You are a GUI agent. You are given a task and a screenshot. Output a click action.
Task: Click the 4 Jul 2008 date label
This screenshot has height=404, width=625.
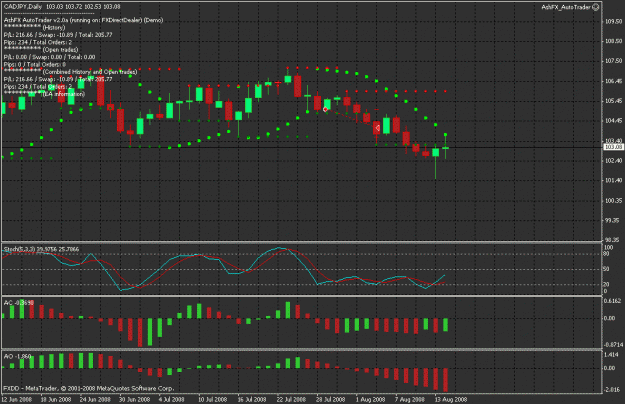click(x=171, y=399)
